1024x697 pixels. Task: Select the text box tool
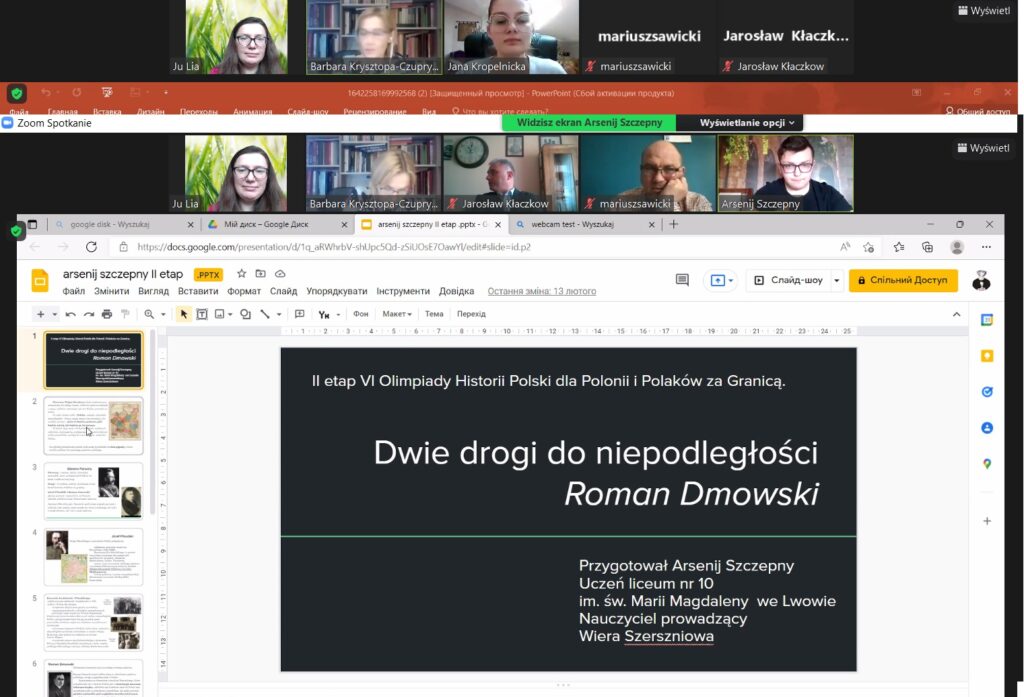(201, 314)
